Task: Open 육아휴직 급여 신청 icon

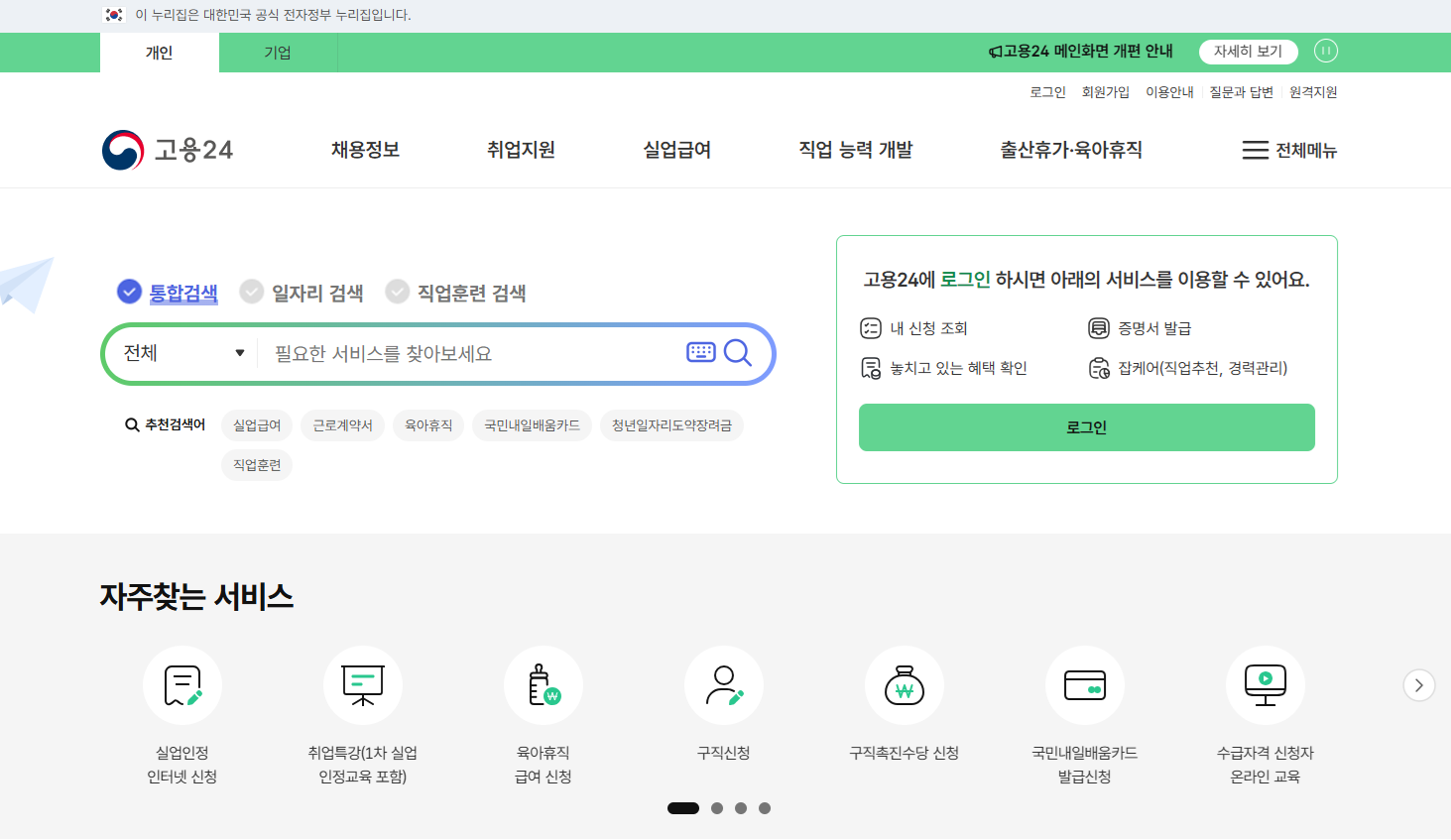Action: pyautogui.click(x=544, y=685)
